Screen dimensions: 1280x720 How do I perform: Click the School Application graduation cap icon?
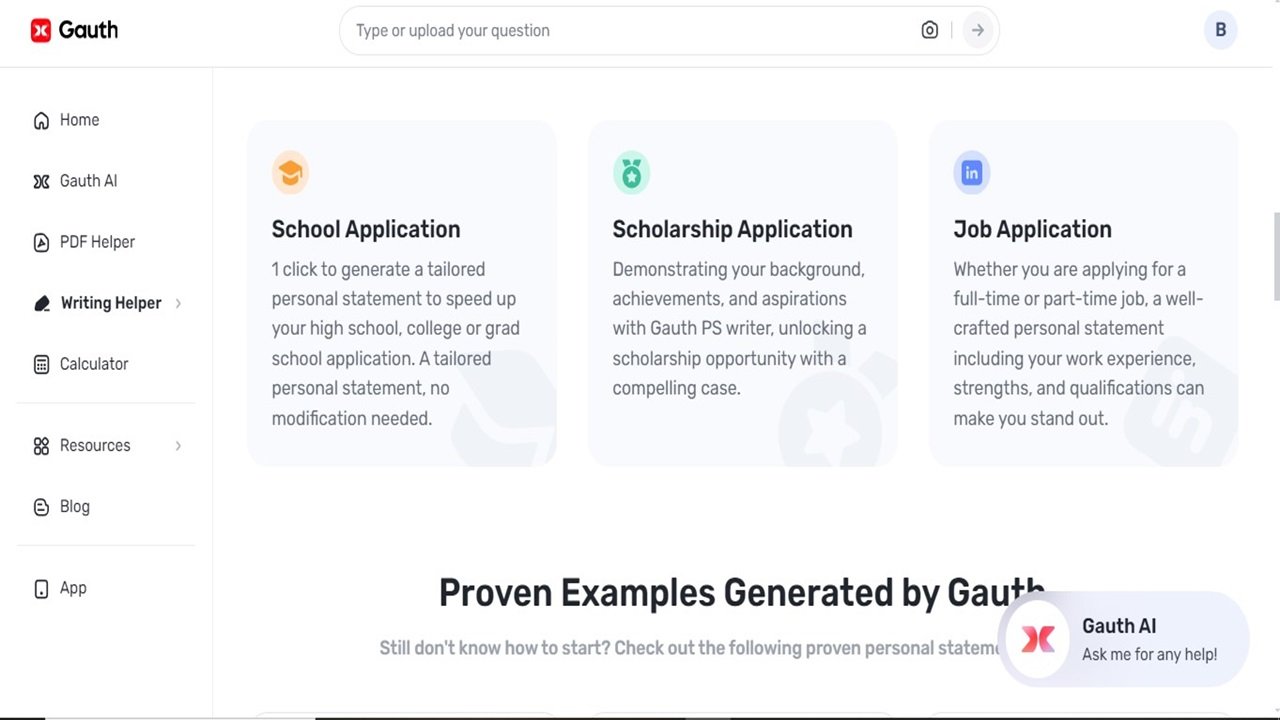(x=290, y=172)
